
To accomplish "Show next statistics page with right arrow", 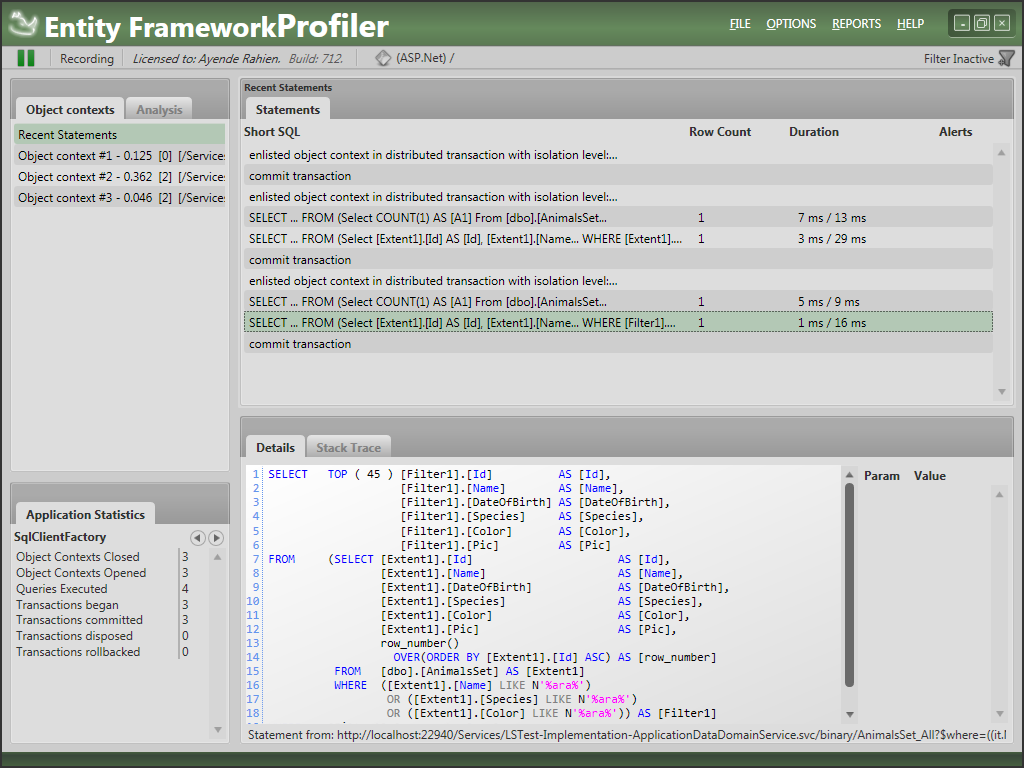I will 216,537.
